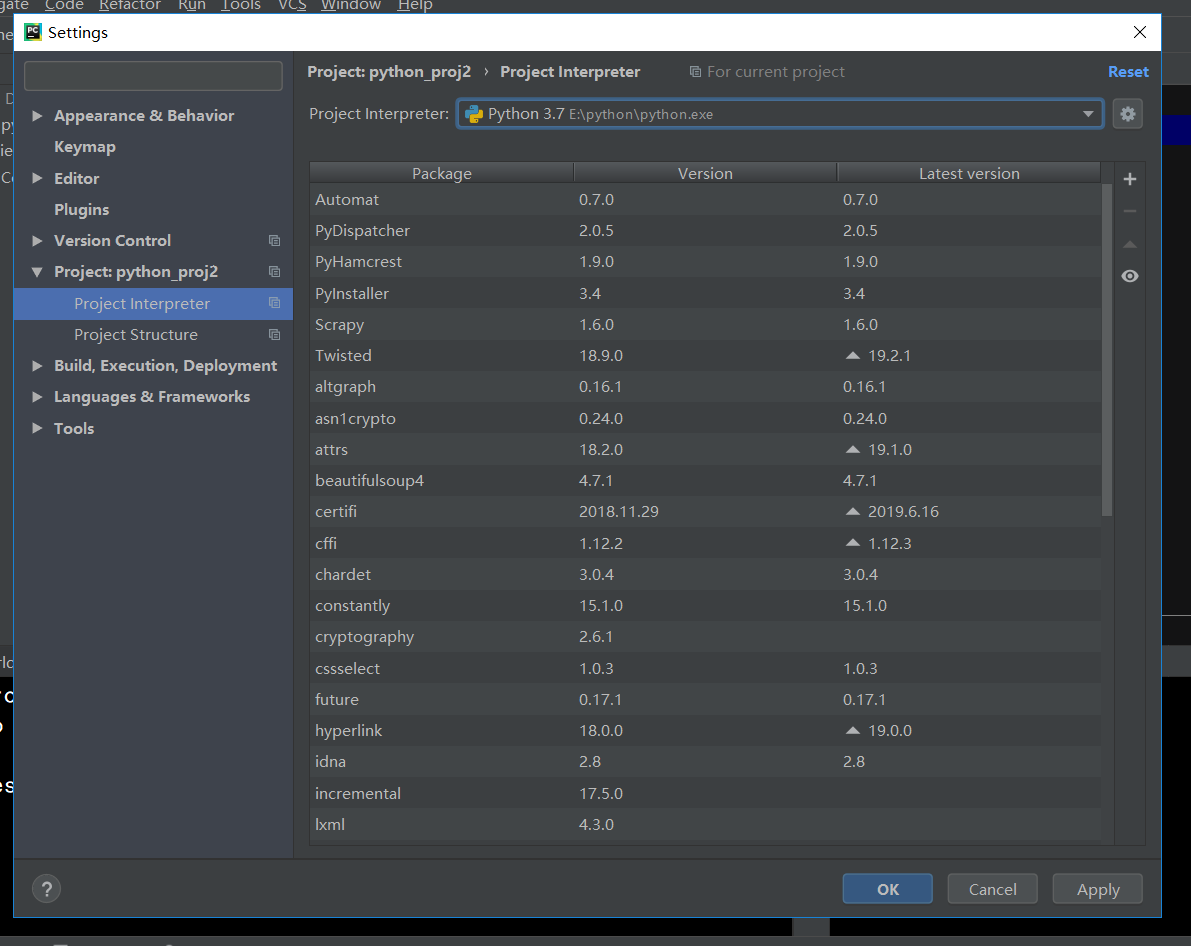Click the upgrade package arrow icon
This screenshot has width=1191, height=946.
pos(1129,244)
